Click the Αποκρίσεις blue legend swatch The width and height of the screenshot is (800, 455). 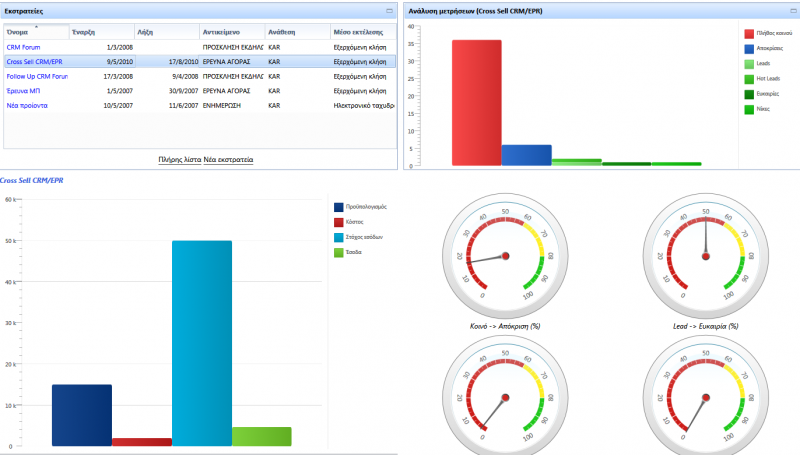[749, 49]
